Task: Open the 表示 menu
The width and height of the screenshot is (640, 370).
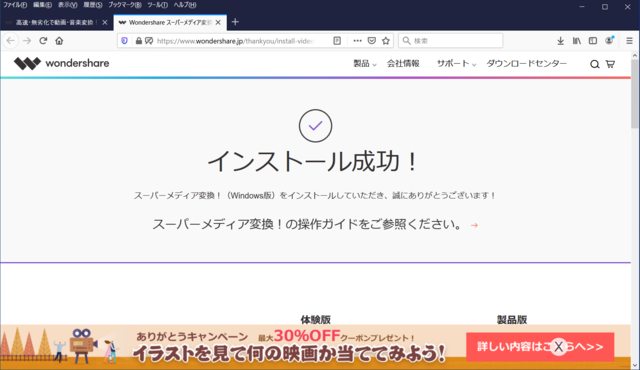Action: pyautogui.click(x=67, y=5)
